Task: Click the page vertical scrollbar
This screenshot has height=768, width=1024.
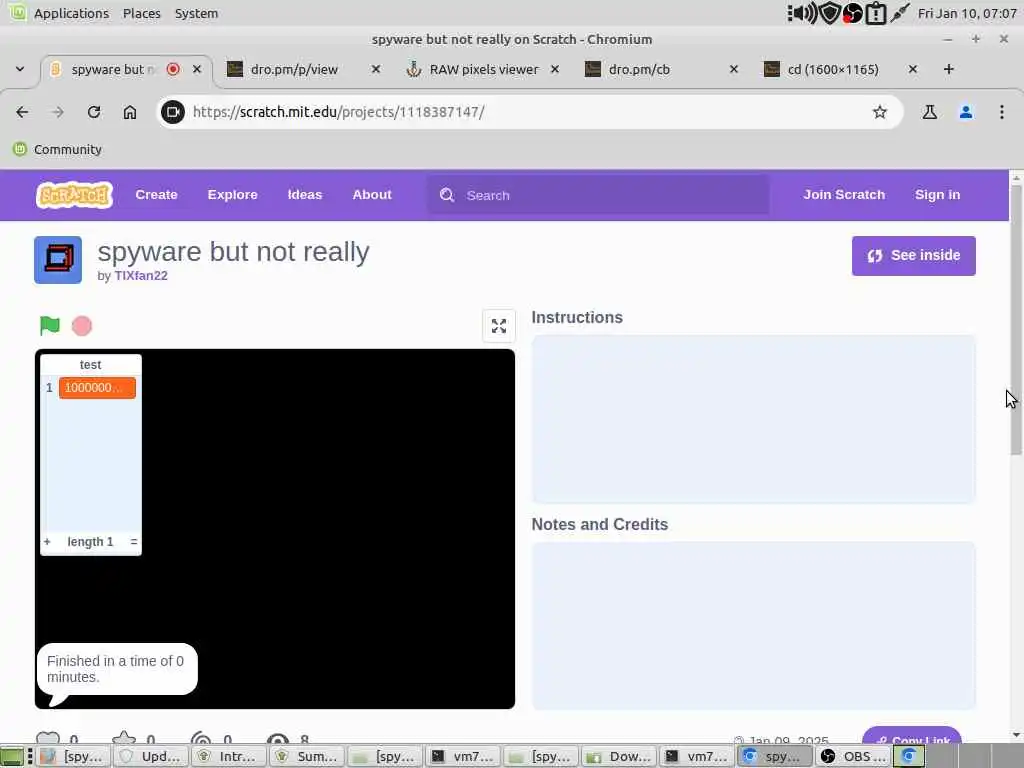Action: coord(1016,319)
